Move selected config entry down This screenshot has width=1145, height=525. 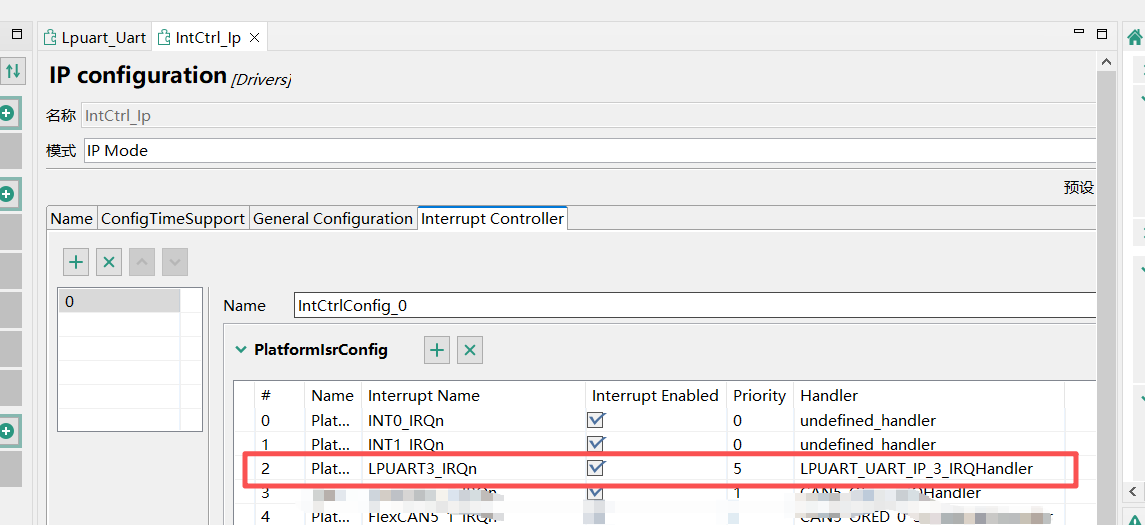point(175,262)
